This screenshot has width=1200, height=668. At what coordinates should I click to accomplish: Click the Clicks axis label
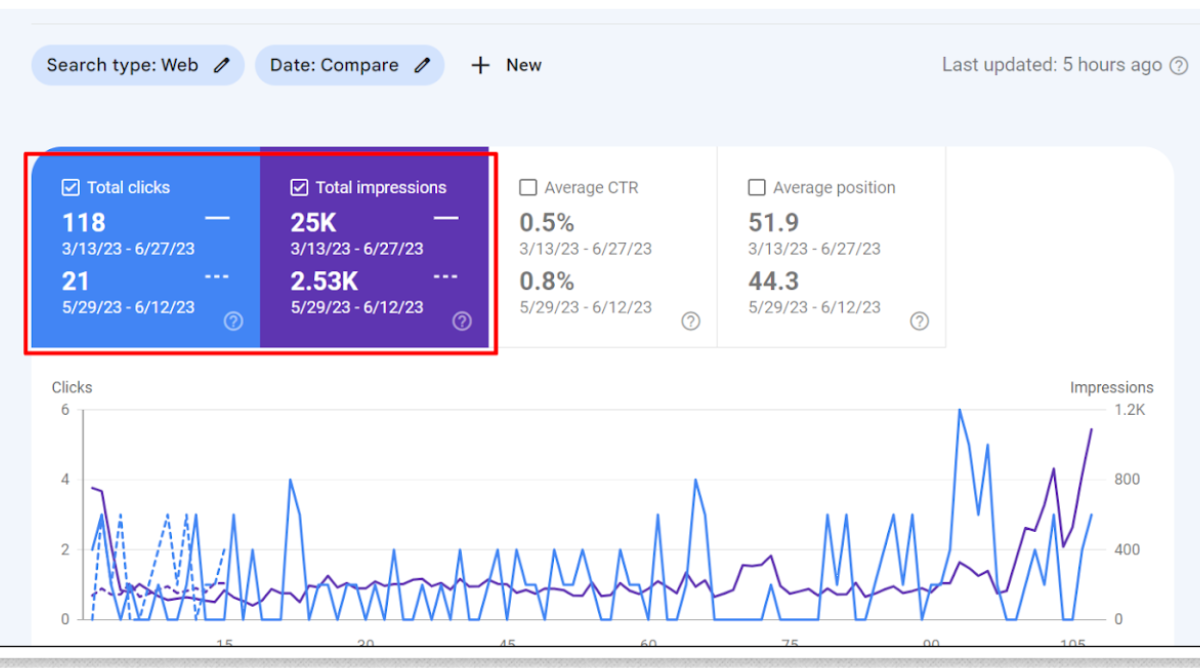(x=72, y=387)
